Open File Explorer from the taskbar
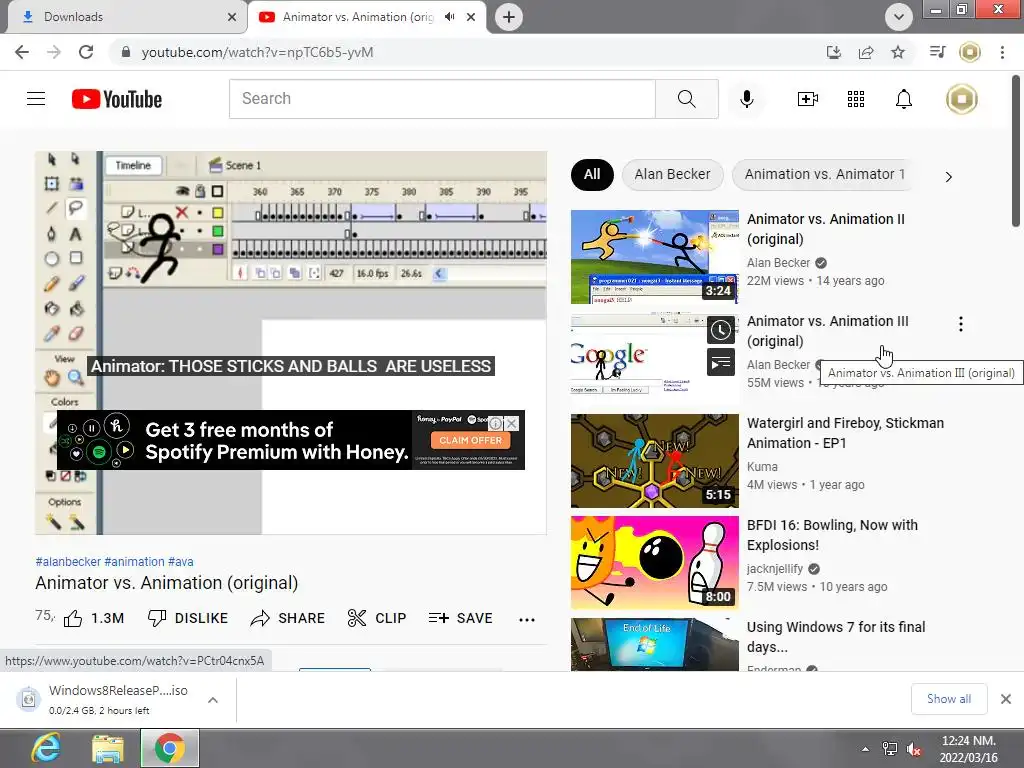This screenshot has width=1024, height=768. pos(108,748)
